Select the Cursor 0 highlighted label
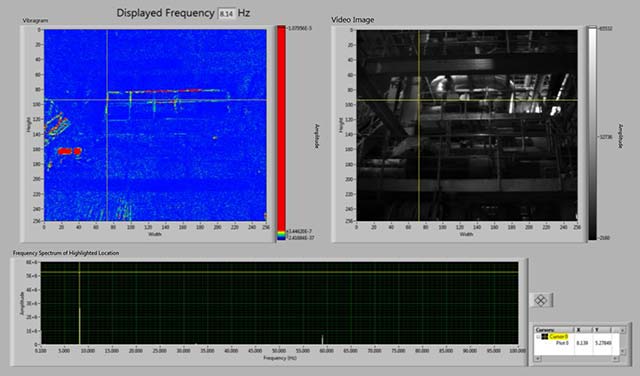This screenshot has width=640, height=376. (x=558, y=337)
